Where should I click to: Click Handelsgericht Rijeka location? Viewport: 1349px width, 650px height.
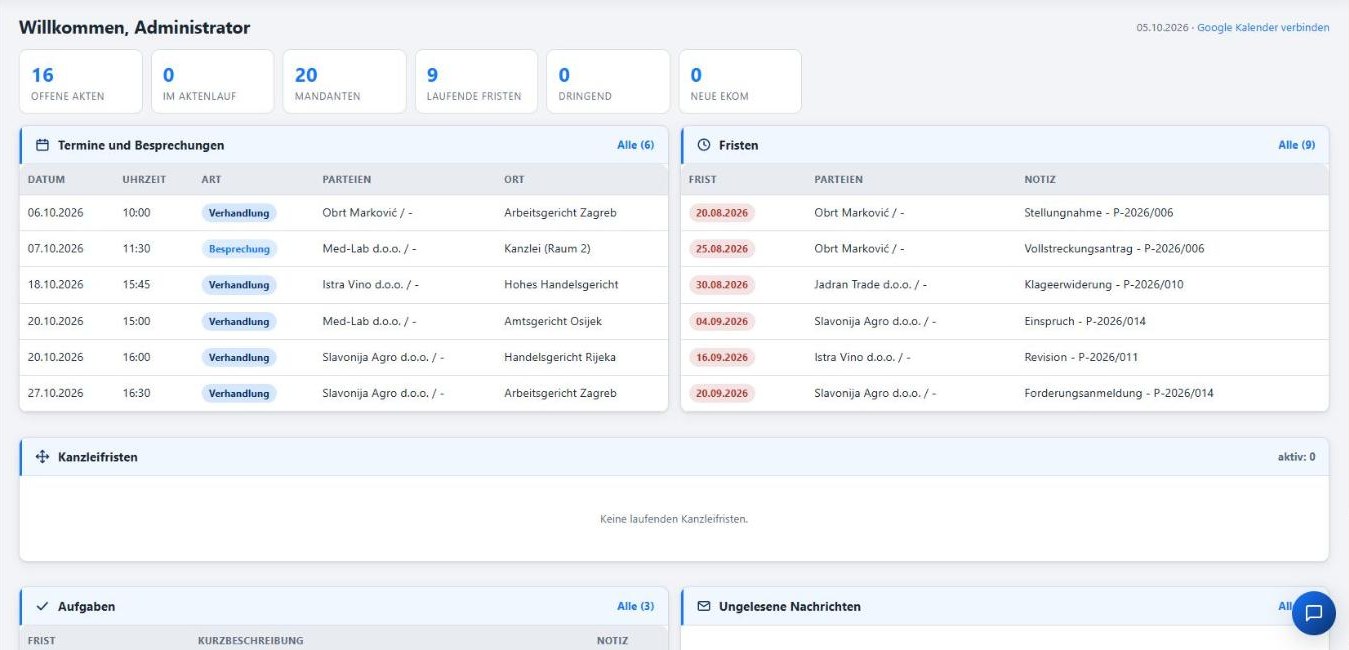pyautogui.click(x=560, y=357)
